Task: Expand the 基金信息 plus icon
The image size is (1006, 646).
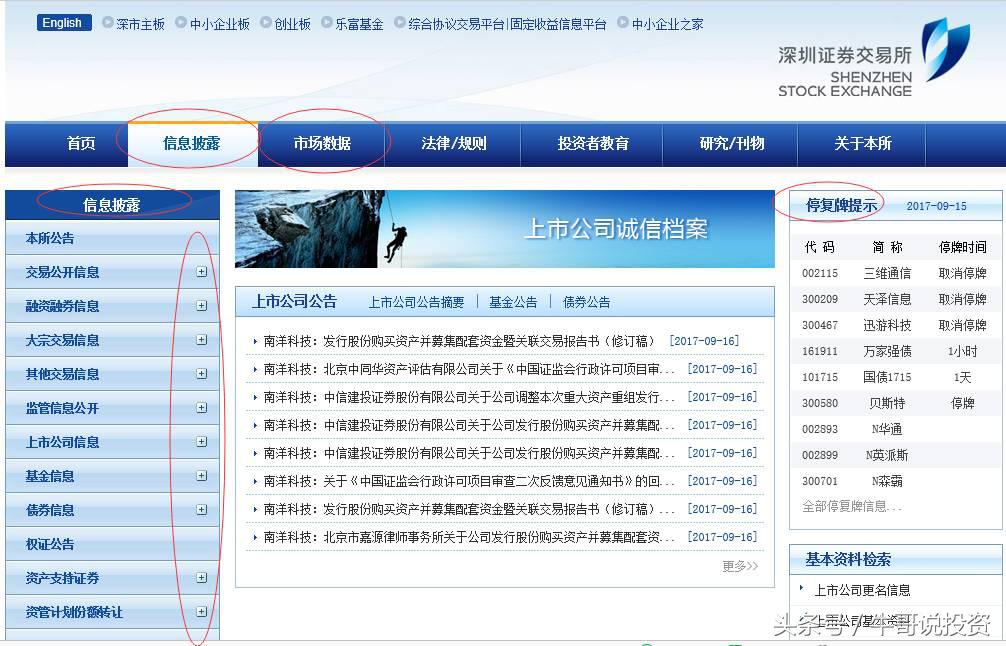Action: coord(202,476)
